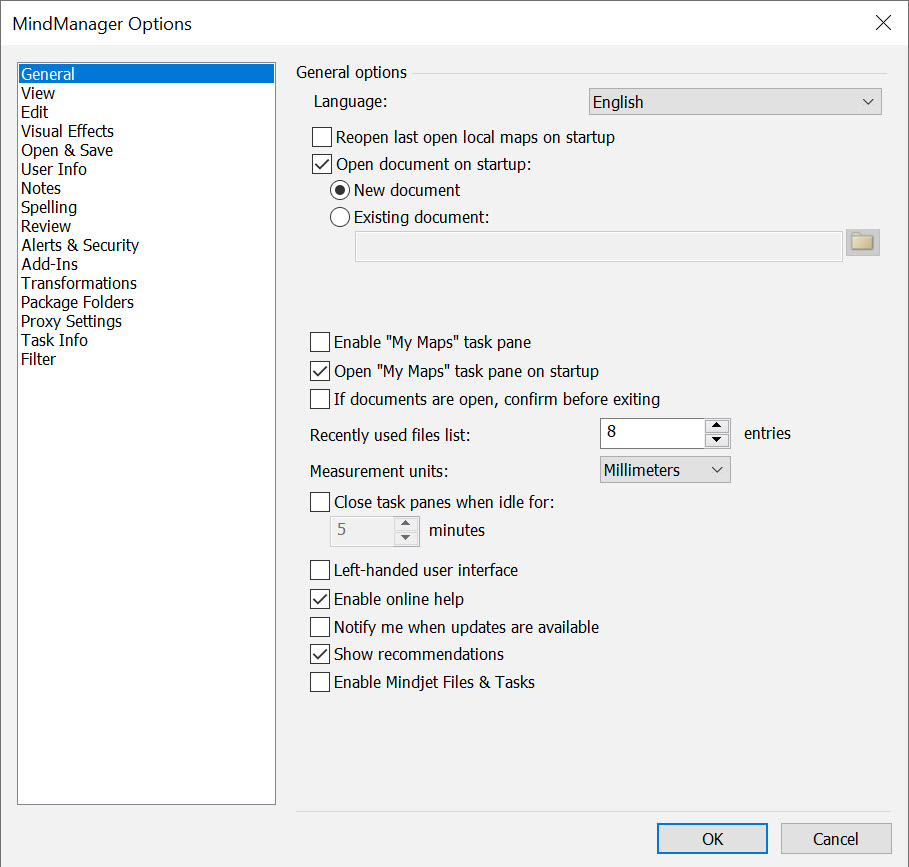Image resolution: width=909 pixels, height=867 pixels.
Task: Choose the New document radio option
Action: [x=340, y=190]
